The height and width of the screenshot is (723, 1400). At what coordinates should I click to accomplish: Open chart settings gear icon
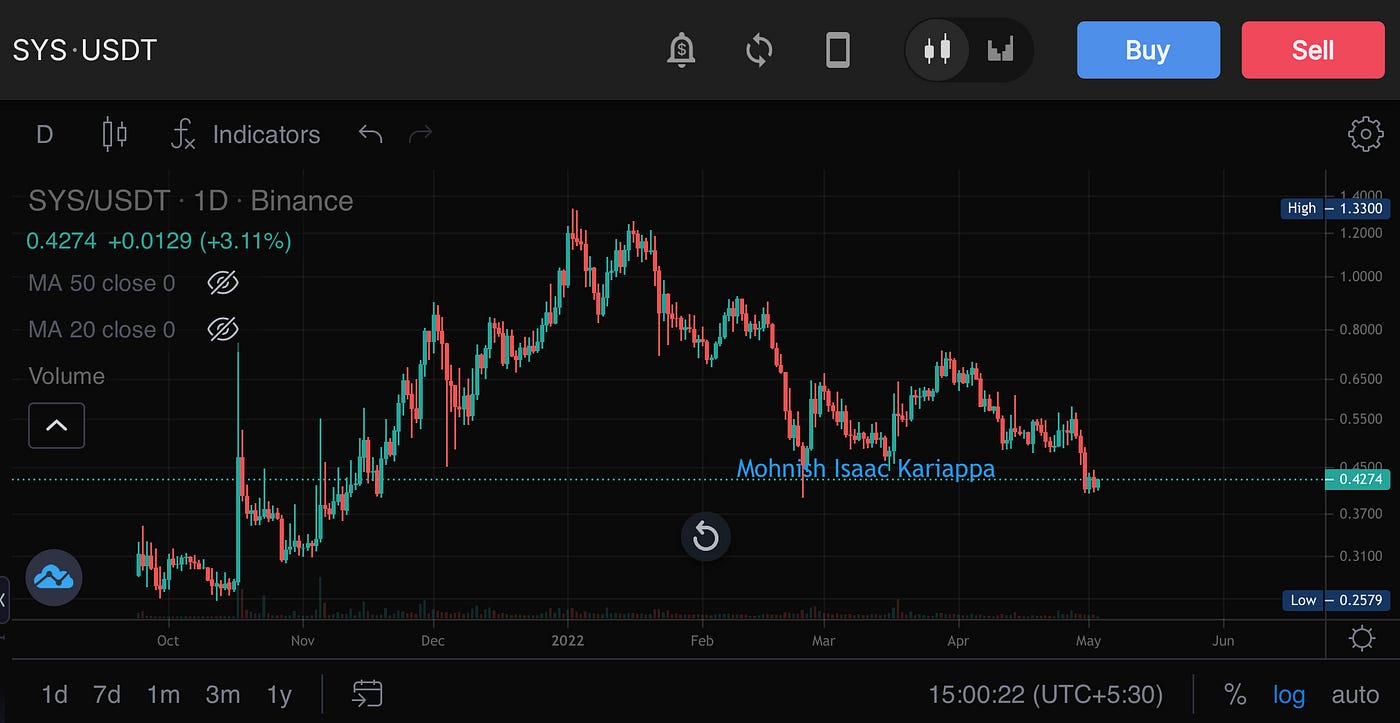click(1365, 134)
